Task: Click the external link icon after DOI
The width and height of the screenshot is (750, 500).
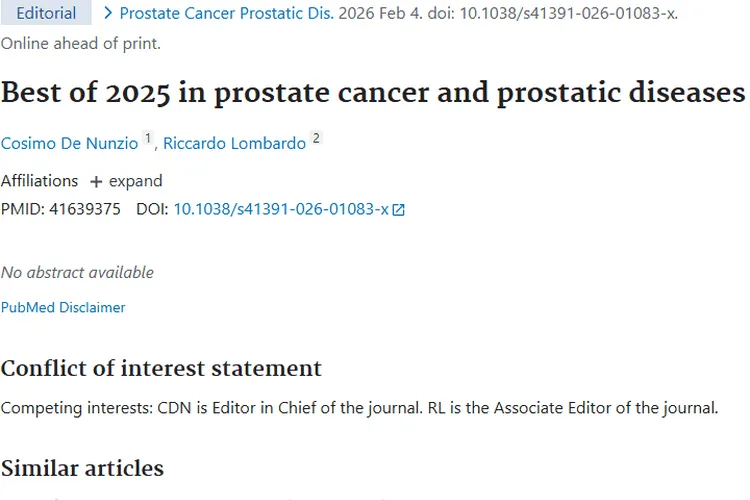Action: pos(399,210)
